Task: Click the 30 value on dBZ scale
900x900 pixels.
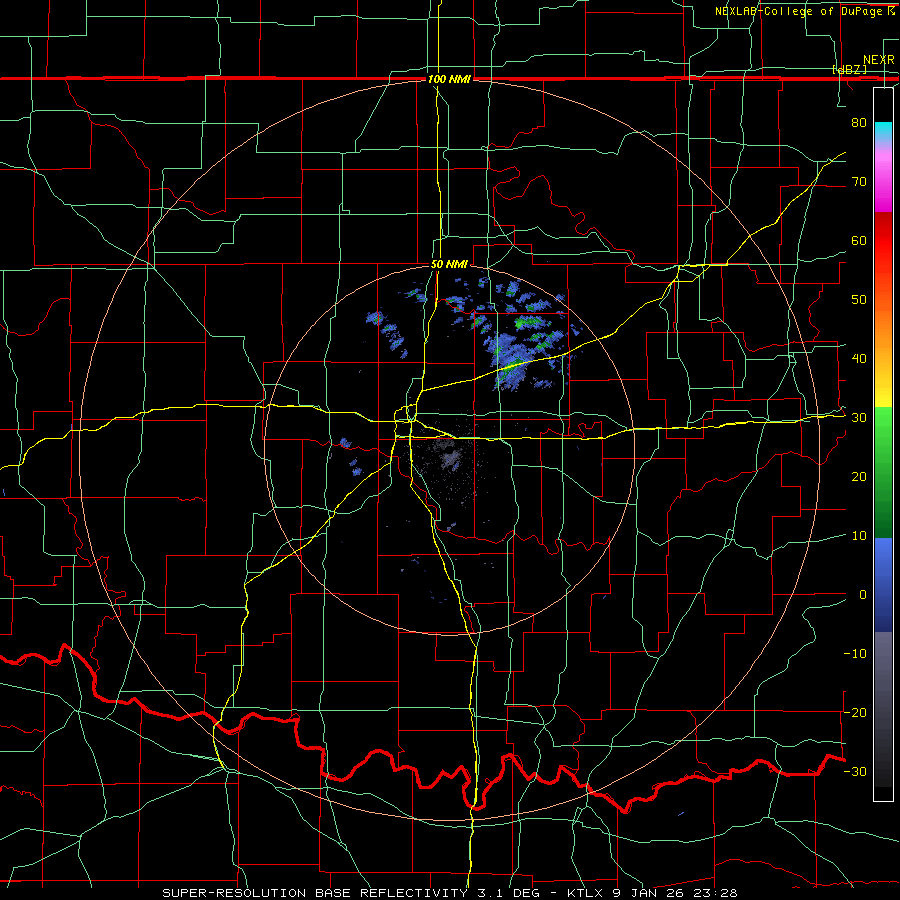Action: [859, 418]
